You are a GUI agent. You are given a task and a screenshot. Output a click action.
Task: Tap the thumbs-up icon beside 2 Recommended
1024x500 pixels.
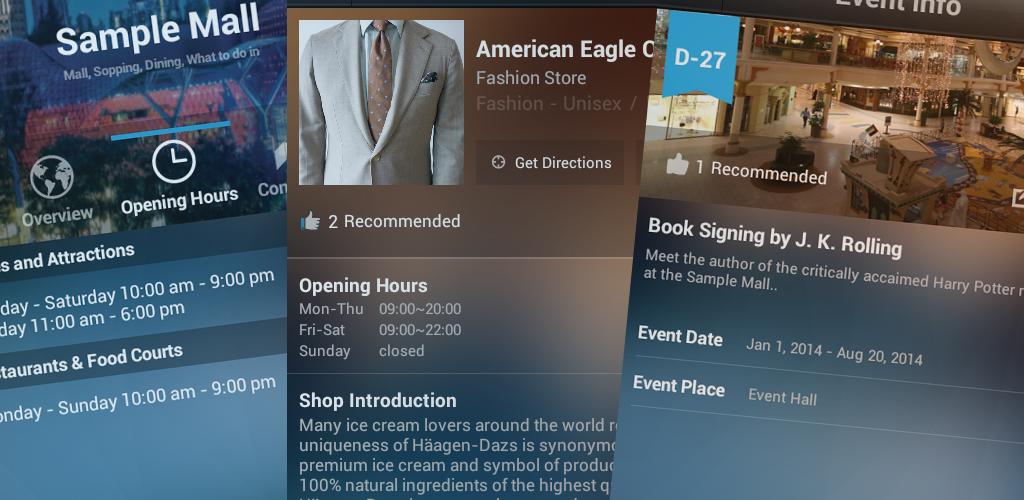click(310, 221)
